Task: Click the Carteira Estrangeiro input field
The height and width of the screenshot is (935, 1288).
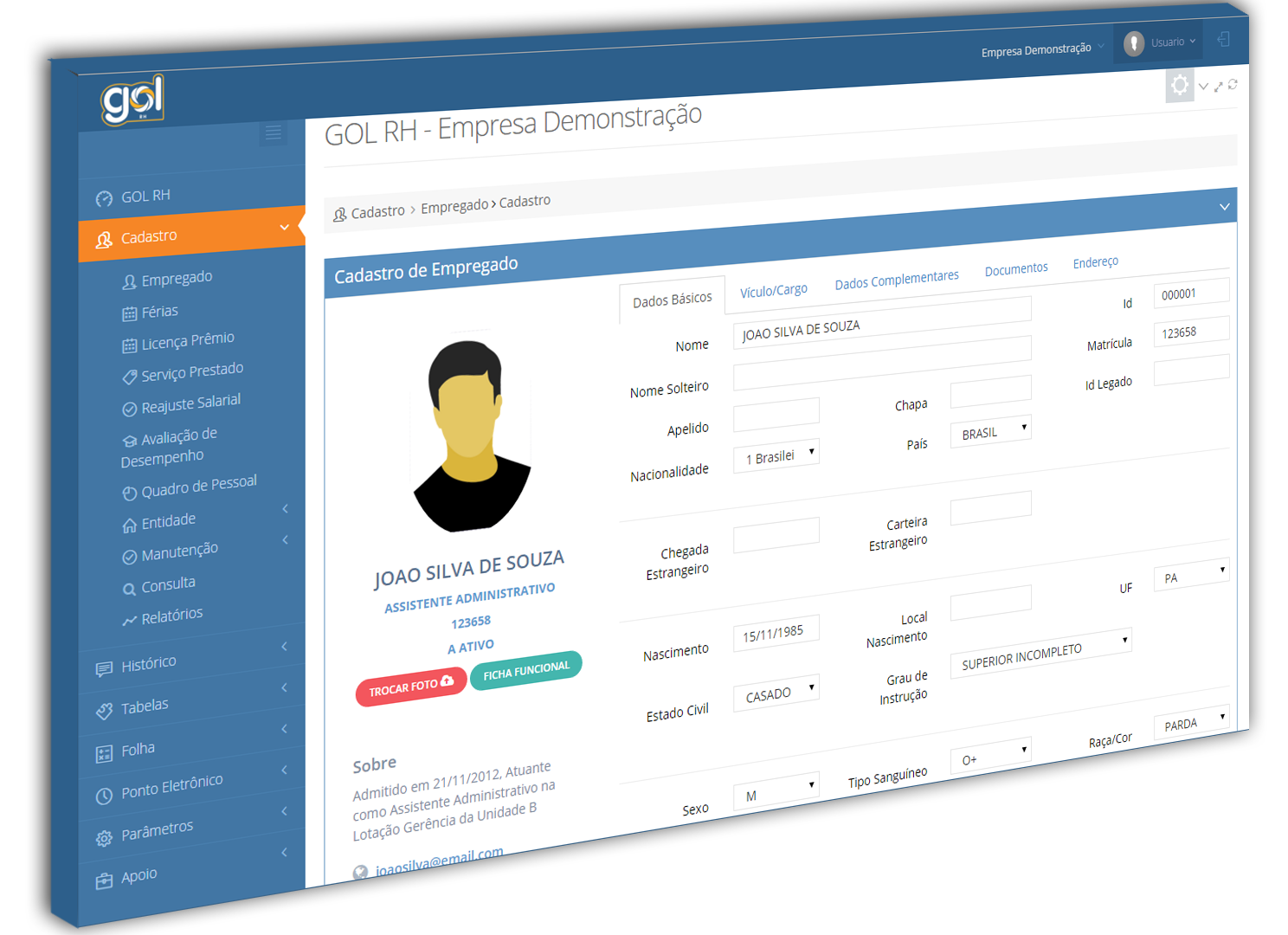Action: tap(991, 507)
